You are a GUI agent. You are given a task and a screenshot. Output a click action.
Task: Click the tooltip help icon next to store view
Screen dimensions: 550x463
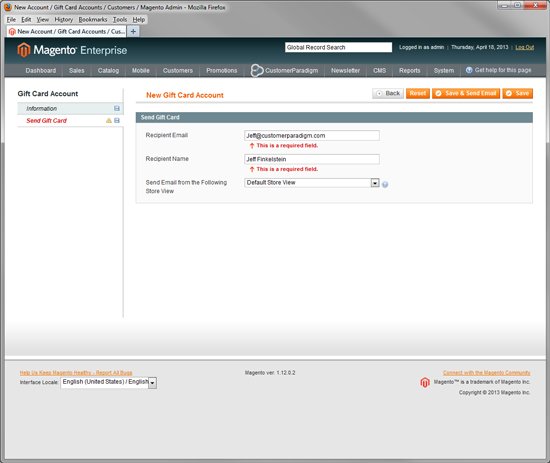[x=385, y=184]
